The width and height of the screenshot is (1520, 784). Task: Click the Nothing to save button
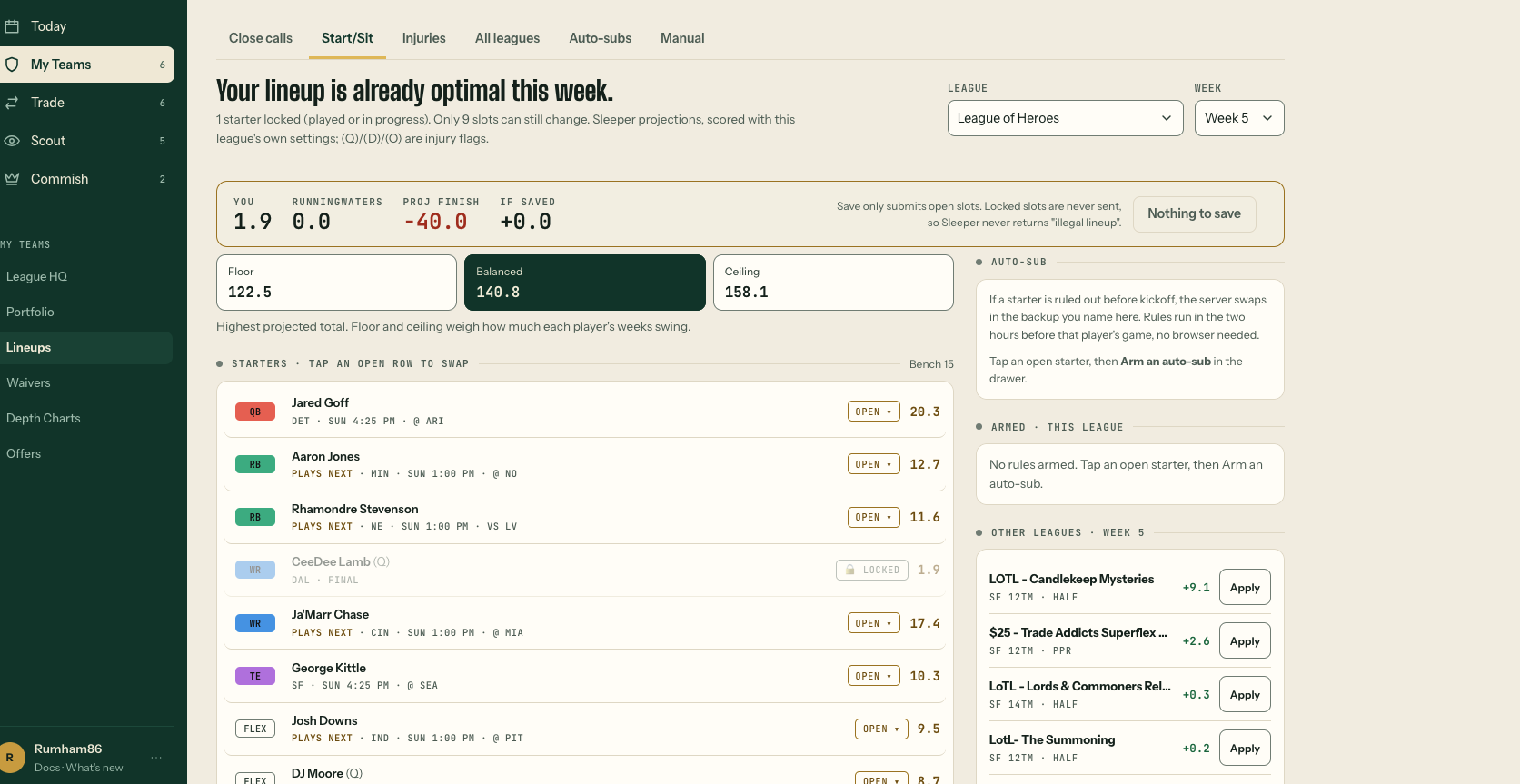pos(1194,213)
